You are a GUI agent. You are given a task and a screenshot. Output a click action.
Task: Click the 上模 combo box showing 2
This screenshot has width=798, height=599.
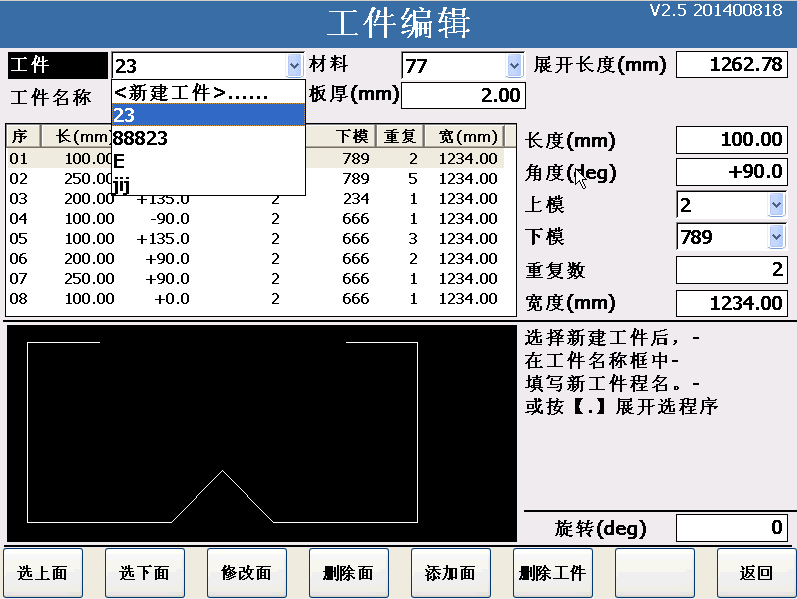[x=731, y=205]
